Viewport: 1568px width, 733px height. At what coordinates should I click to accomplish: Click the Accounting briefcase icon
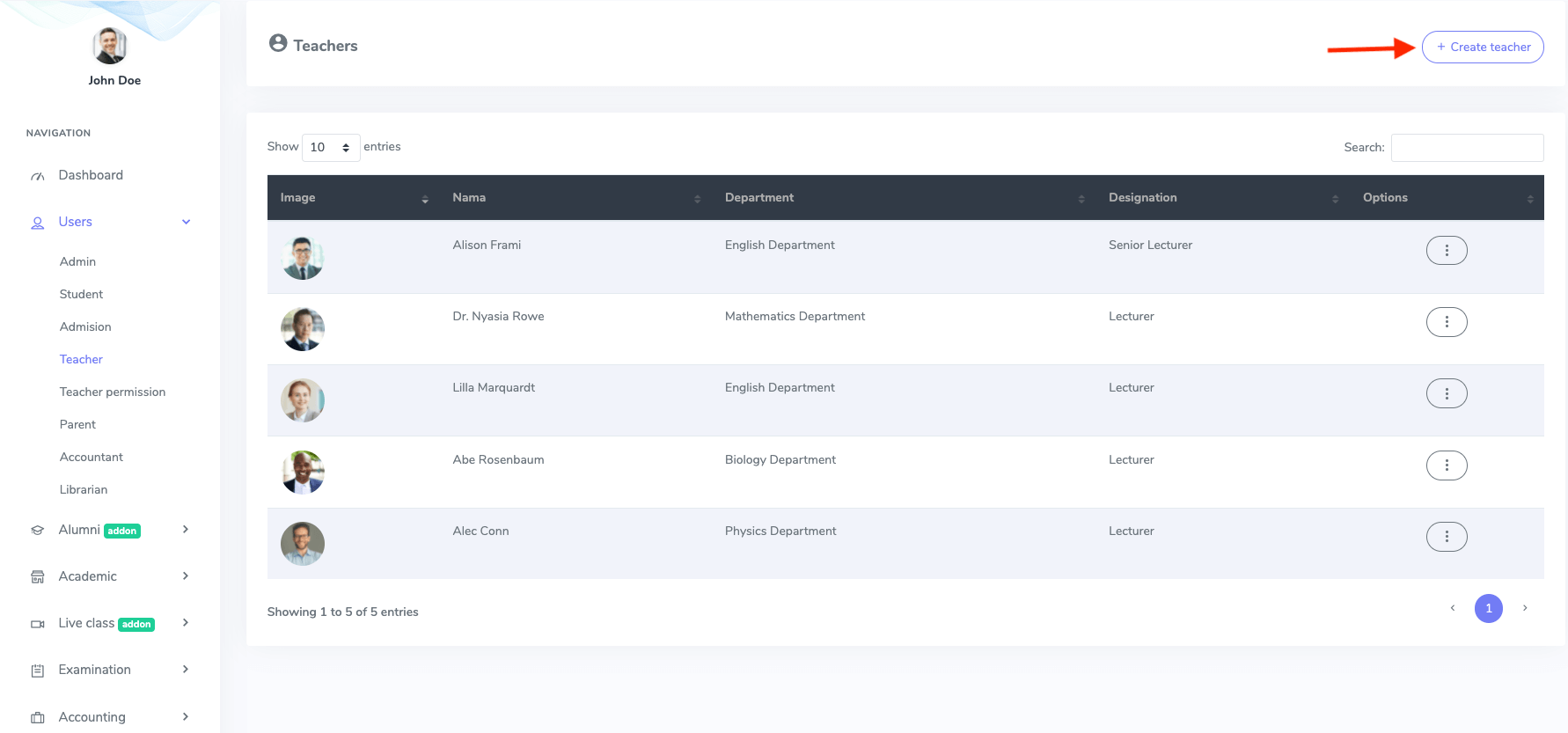tap(38, 718)
